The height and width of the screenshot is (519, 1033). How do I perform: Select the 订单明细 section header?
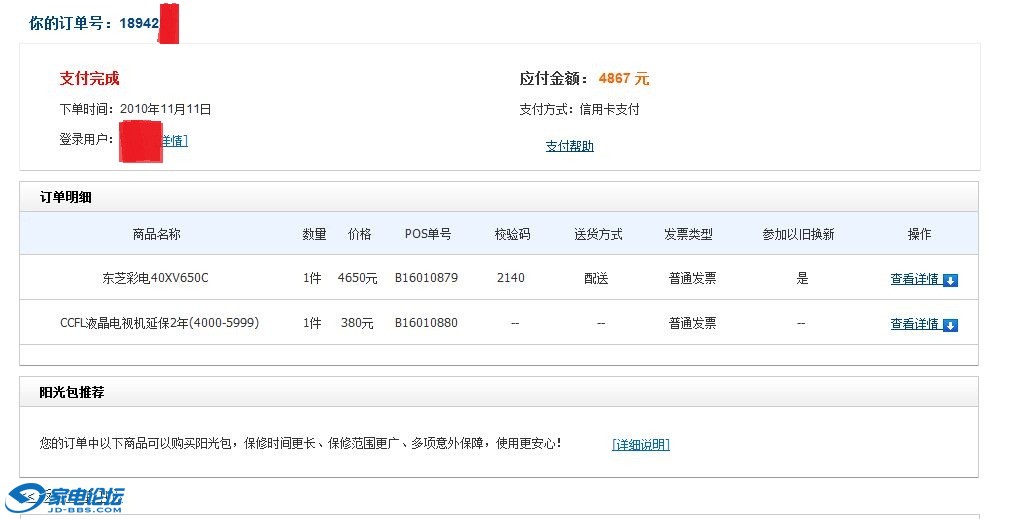(x=66, y=197)
